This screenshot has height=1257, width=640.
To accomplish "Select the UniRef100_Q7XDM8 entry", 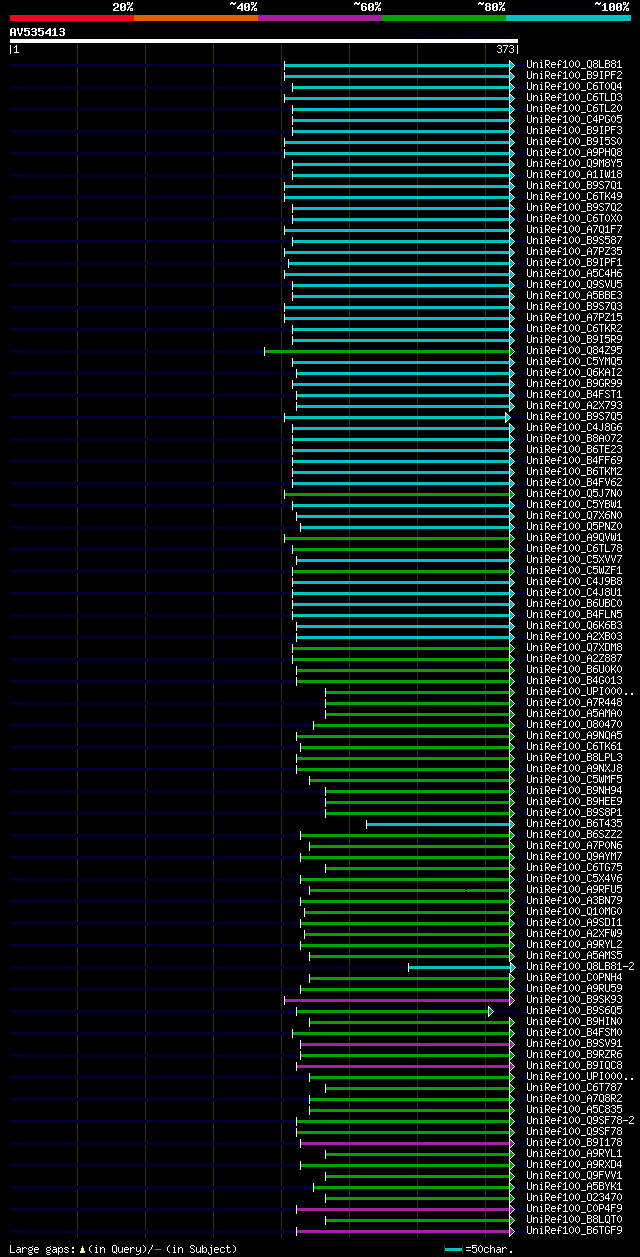I will [574, 648].
